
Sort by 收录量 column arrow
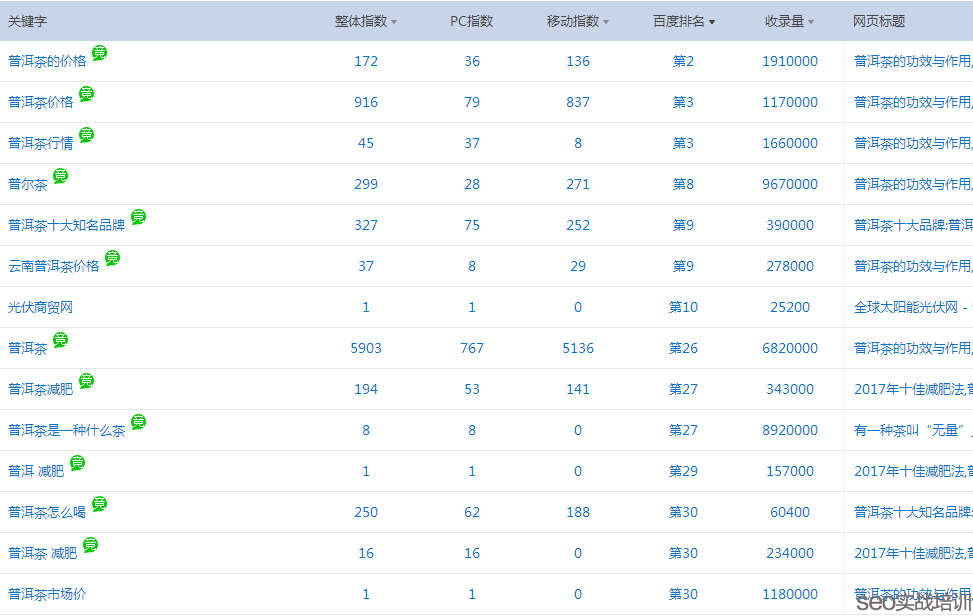point(810,22)
